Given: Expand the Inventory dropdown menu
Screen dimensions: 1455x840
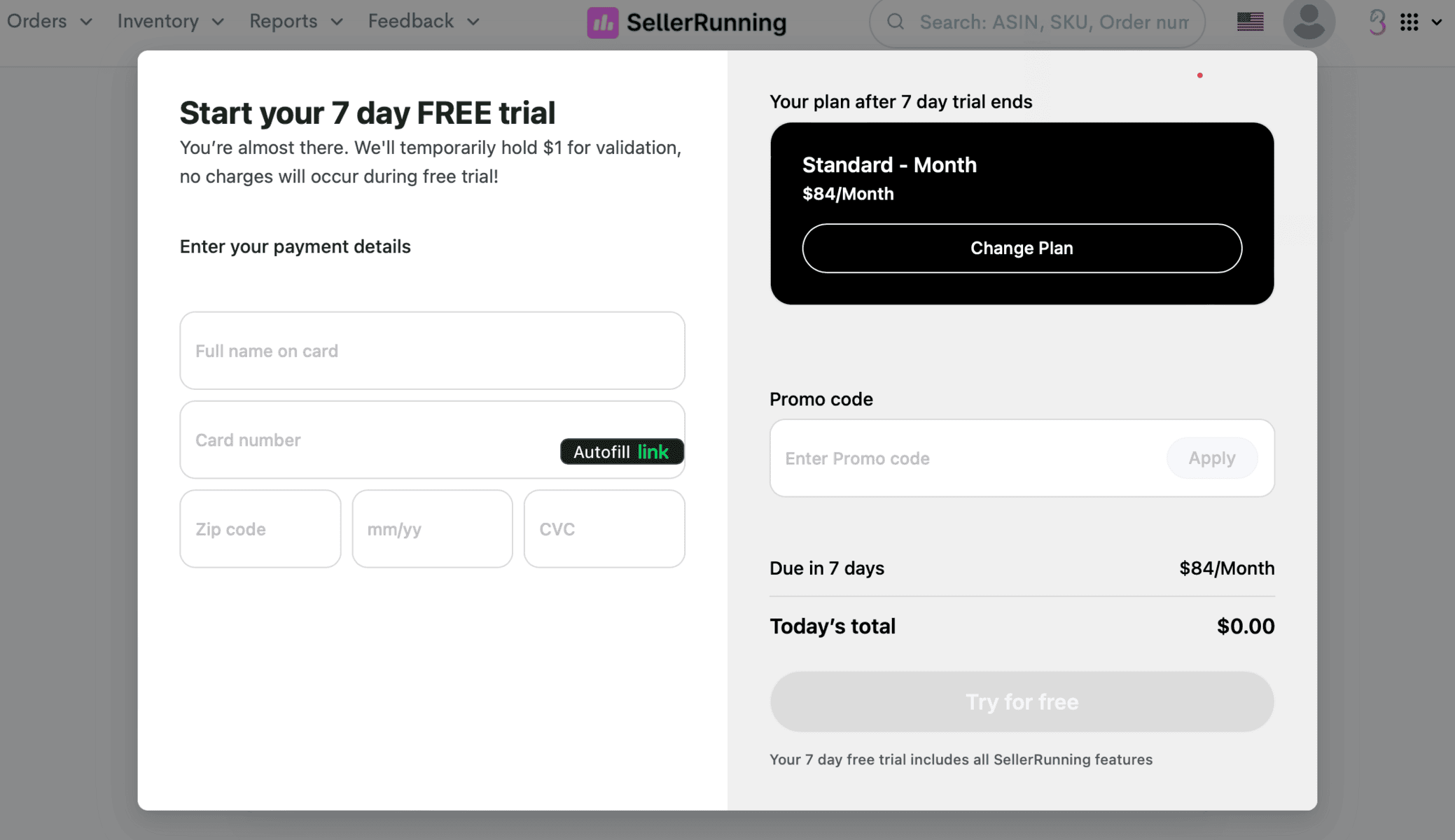Looking at the screenshot, I should pos(170,22).
